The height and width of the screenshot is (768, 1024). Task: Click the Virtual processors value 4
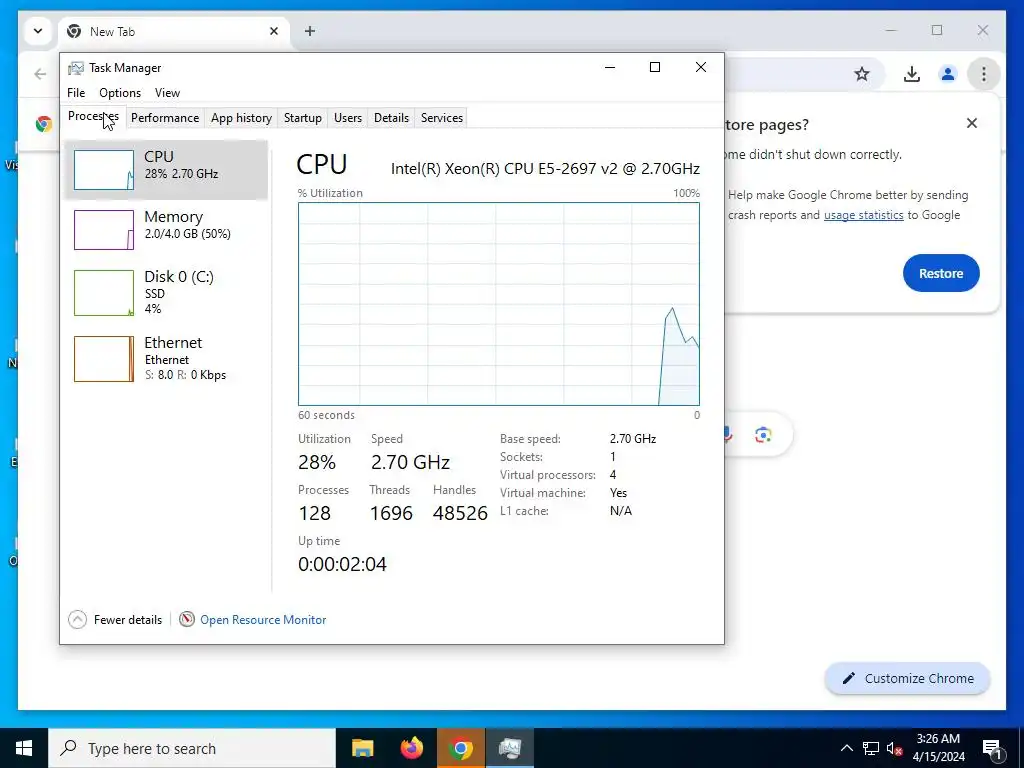[x=613, y=475]
